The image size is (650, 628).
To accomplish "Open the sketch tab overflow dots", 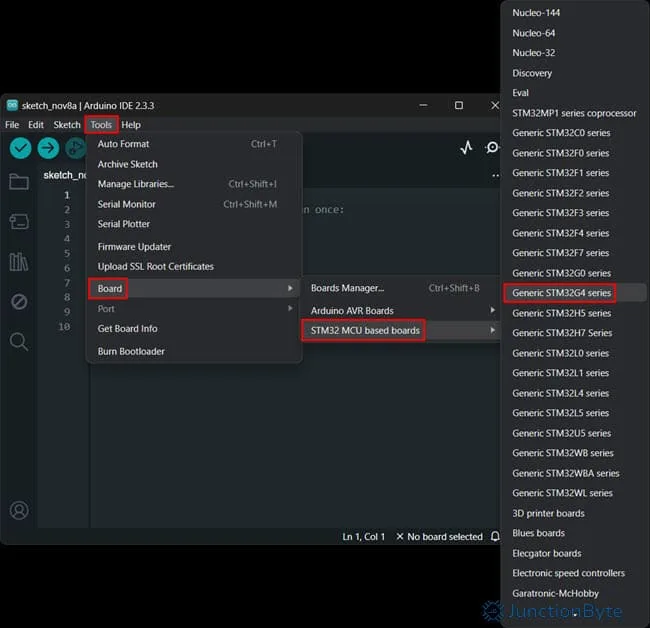I will (x=495, y=175).
